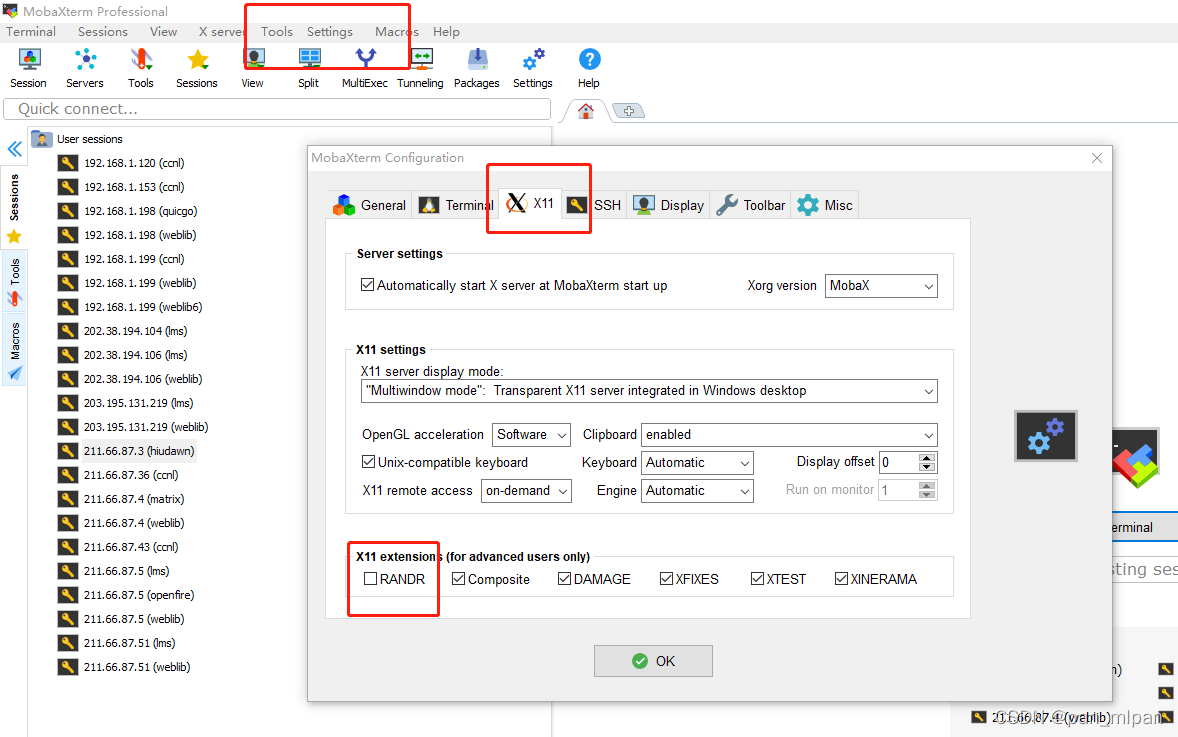Image resolution: width=1178 pixels, height=737 pixels.
Task: Open the Servers toolbar icon
Action: tap(85, 68)
